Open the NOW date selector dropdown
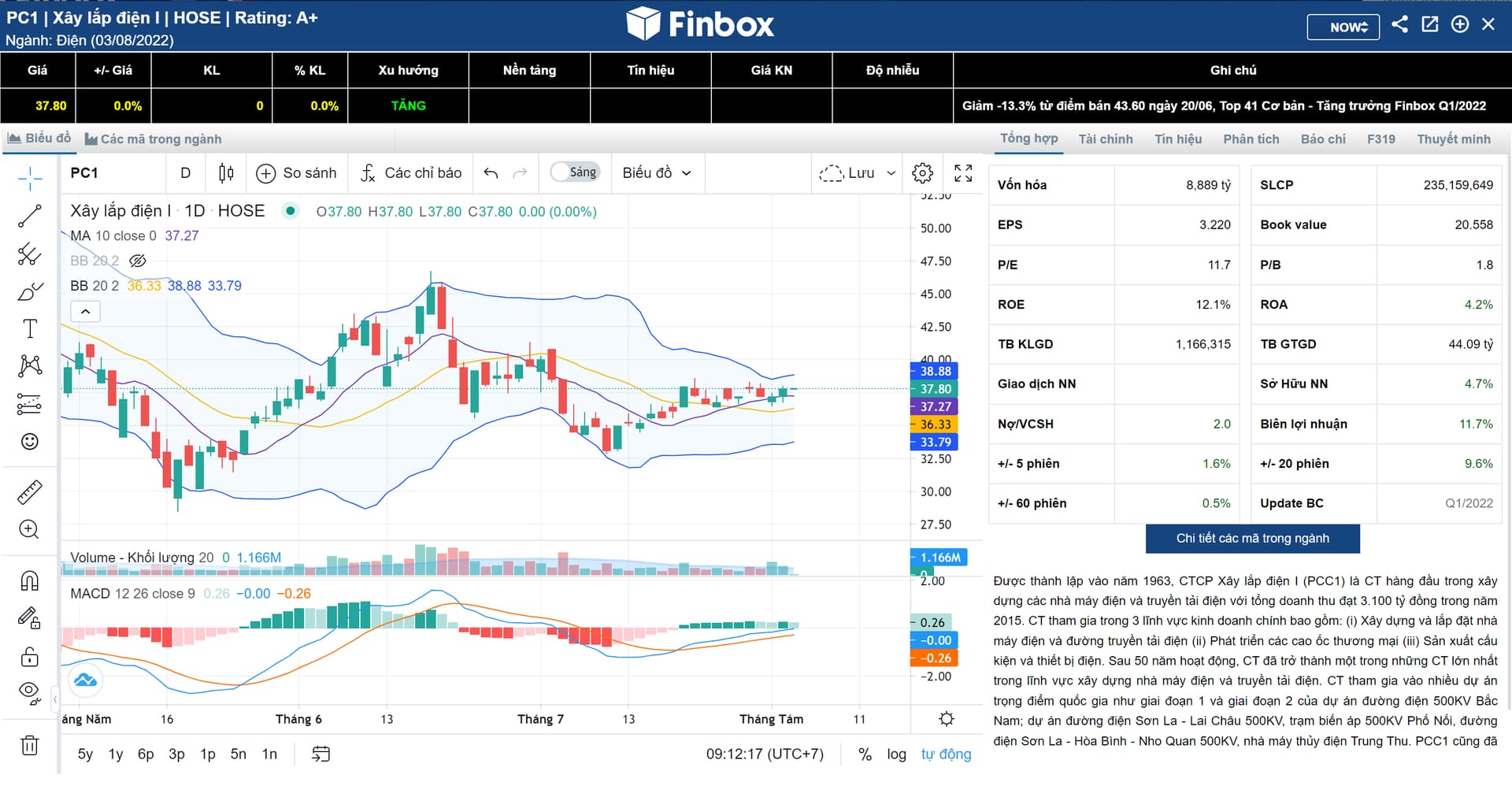The width and height of the screenshot is (1512, 797). click(1343, 27)
